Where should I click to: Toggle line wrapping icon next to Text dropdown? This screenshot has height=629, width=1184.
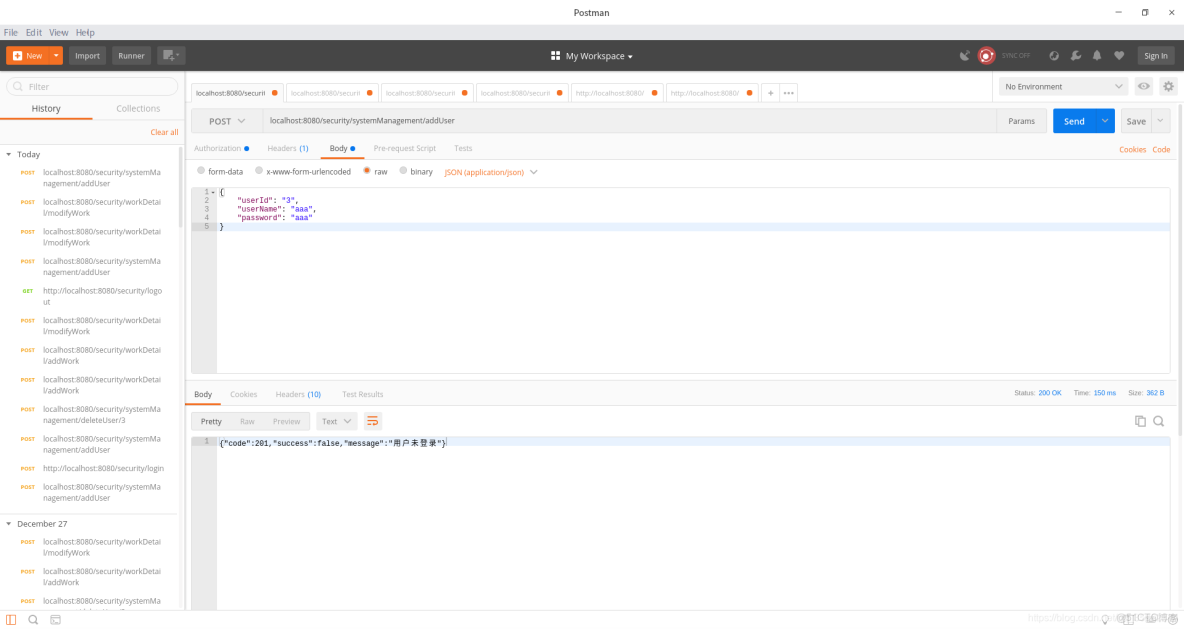coord(372,421)
